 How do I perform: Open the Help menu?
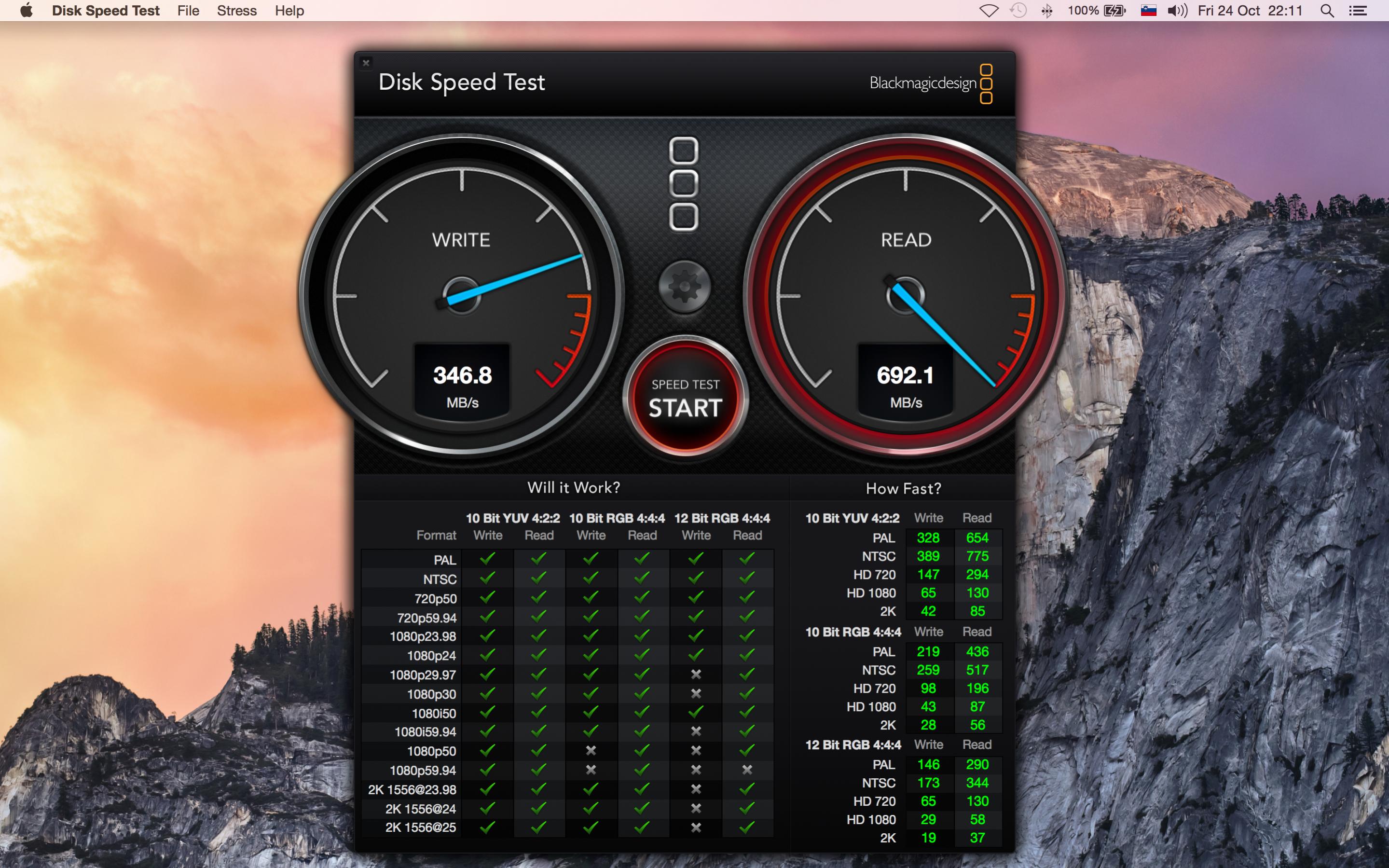tap(289, 10)
